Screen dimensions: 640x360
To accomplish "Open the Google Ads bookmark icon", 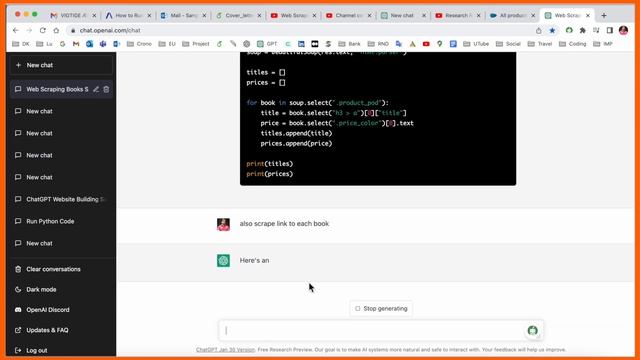I will pos(413,44).
